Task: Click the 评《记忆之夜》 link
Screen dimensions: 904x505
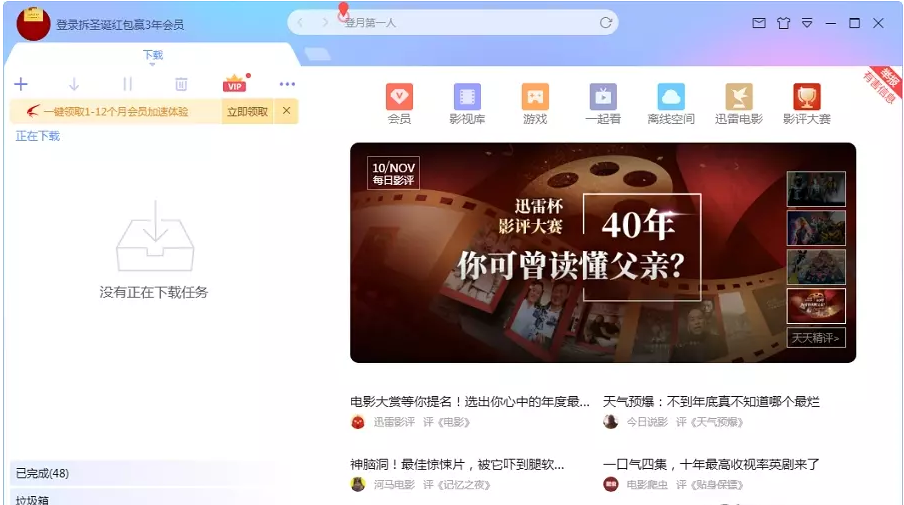Action: 457,485
